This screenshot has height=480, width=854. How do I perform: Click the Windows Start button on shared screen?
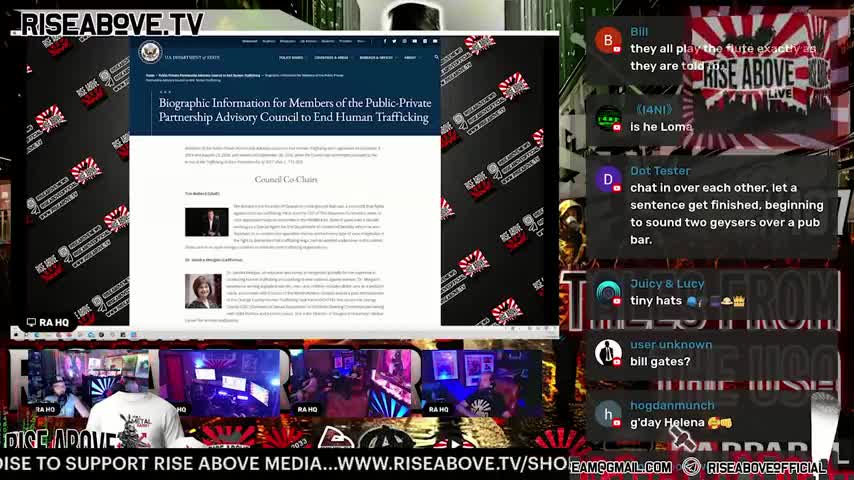point(16,334)
